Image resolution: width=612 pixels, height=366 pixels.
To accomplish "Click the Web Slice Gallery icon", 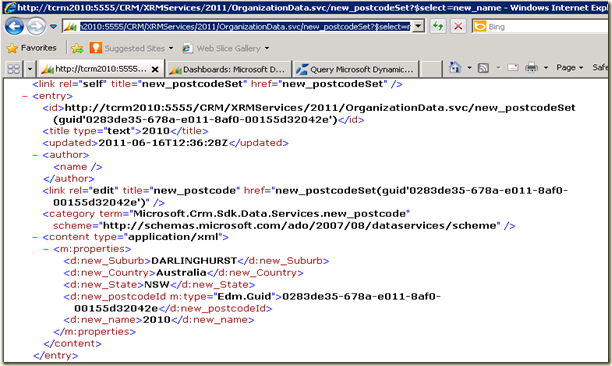I will [187, 48].
